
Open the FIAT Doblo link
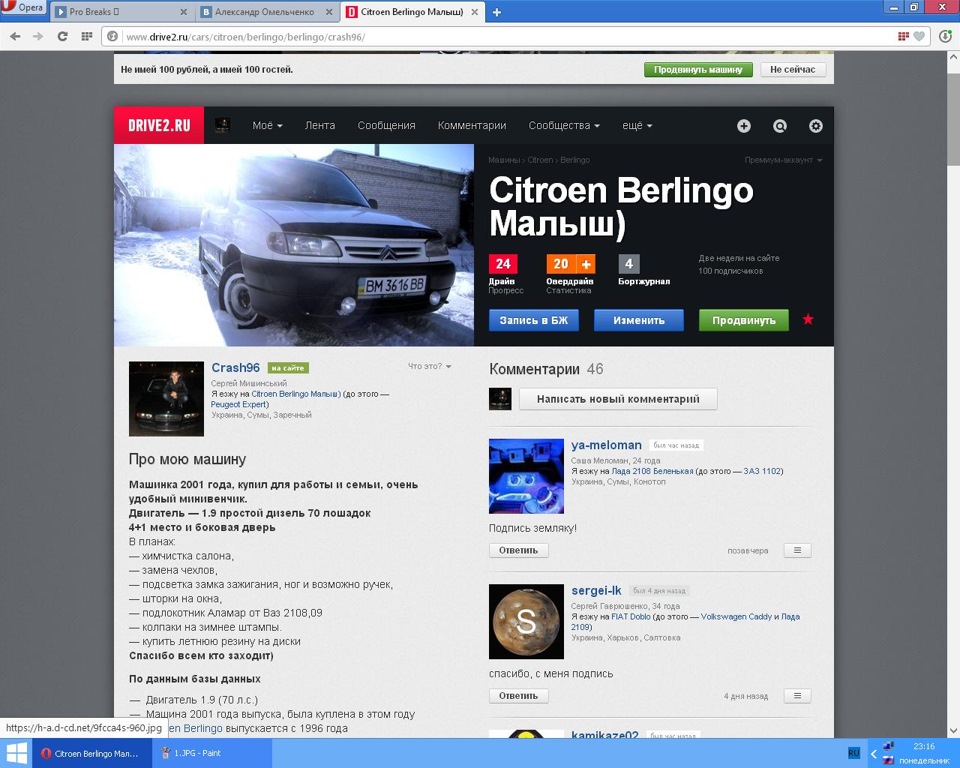(x=631, y=617)
